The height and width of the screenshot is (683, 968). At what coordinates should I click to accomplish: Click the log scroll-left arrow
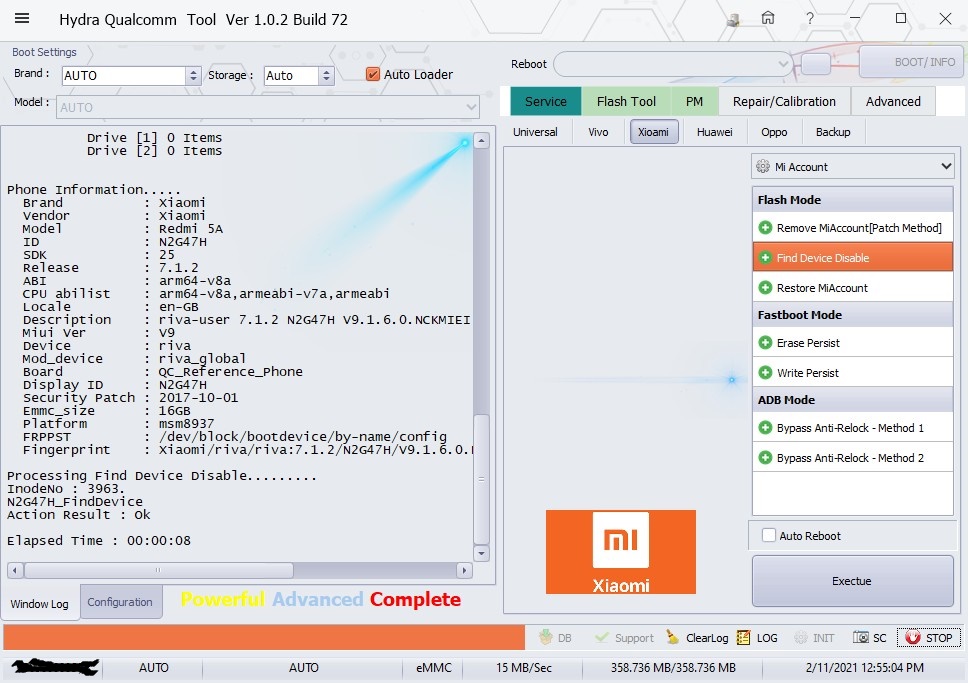[15, 570]
